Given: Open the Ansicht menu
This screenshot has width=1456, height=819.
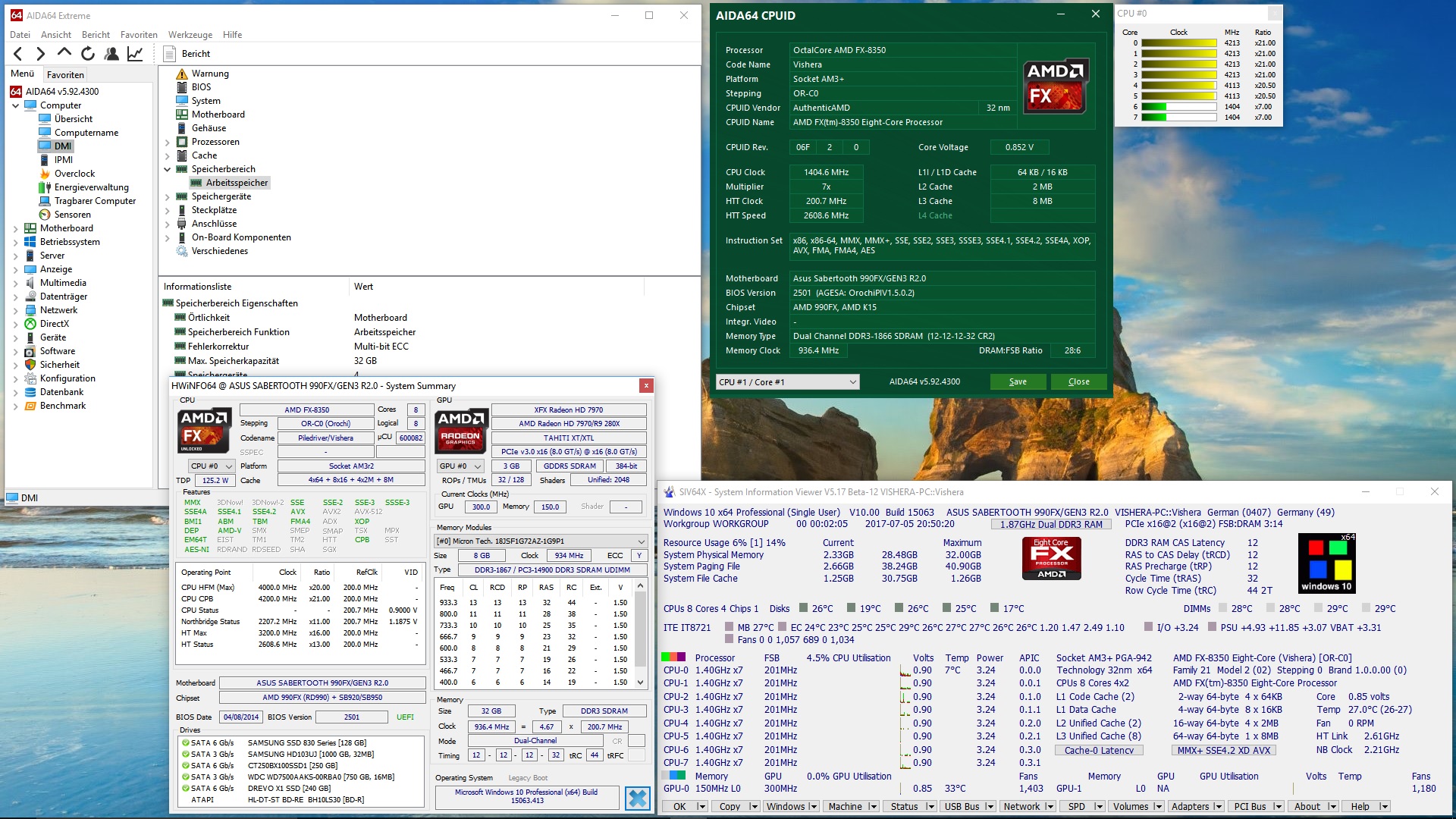Looking at the screenshot, I should pyautogui.click(x=56, y=35).
